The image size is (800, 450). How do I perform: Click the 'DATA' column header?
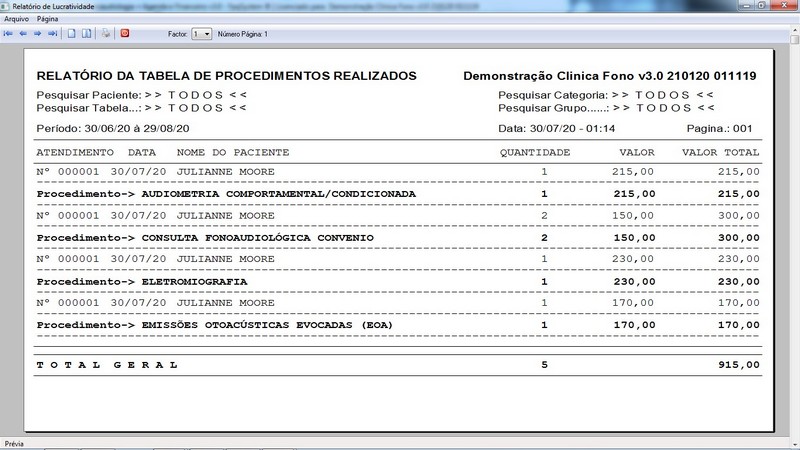pyautogui.click(x=142, y=153)
